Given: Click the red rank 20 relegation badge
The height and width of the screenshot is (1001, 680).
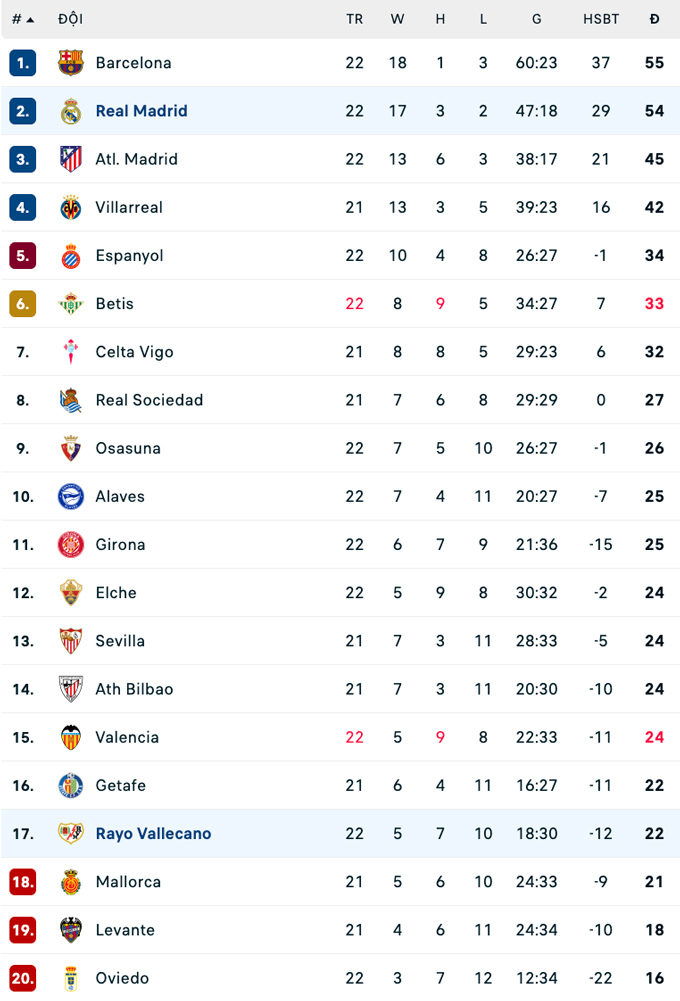Looking at the screenshot, I should [23, 978].
